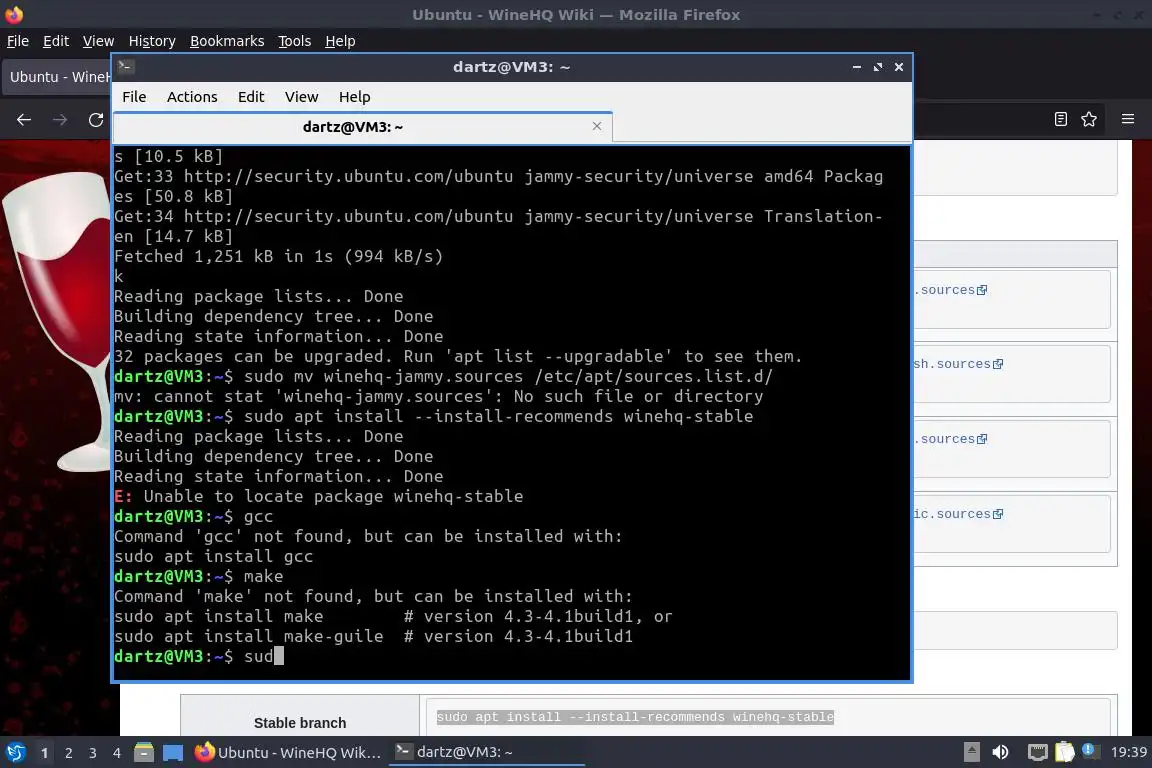Click the 'sudo apt install make-guile' line
This screenshot has width=1152, height=768.
(373, 636)
